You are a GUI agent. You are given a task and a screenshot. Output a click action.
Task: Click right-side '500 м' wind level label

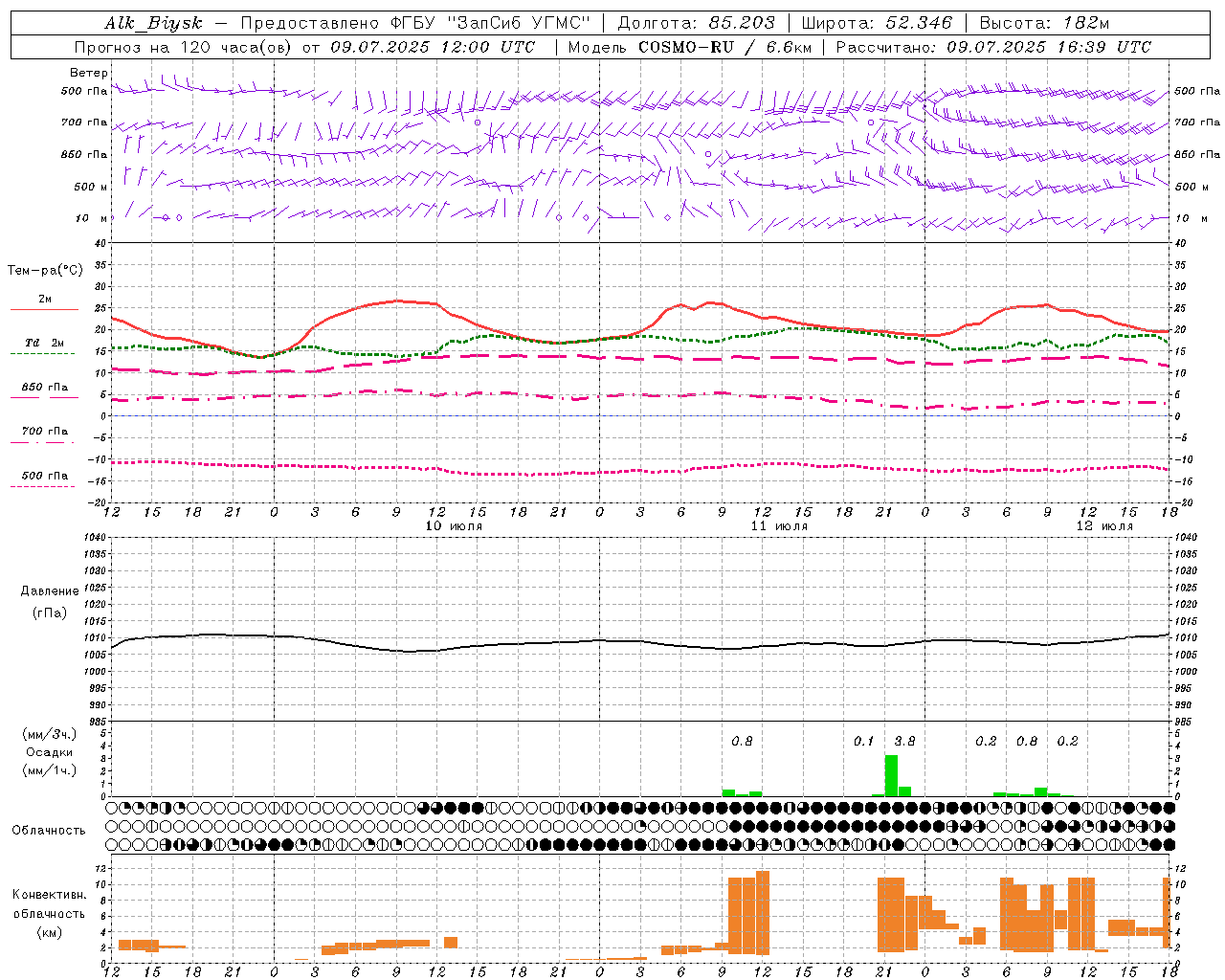click(1191, 187)
